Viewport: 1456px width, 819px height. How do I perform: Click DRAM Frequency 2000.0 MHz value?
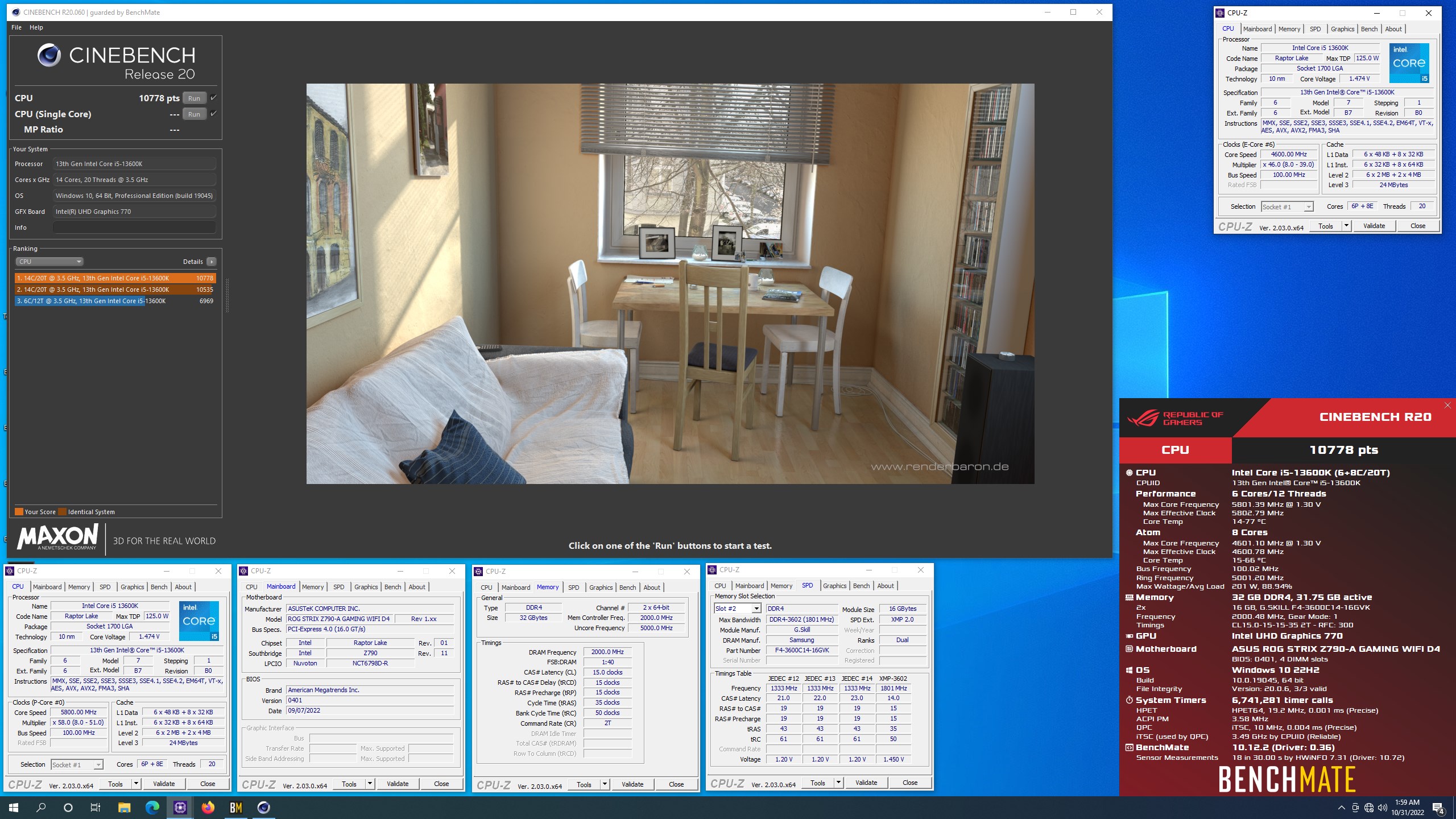[607, 652]
